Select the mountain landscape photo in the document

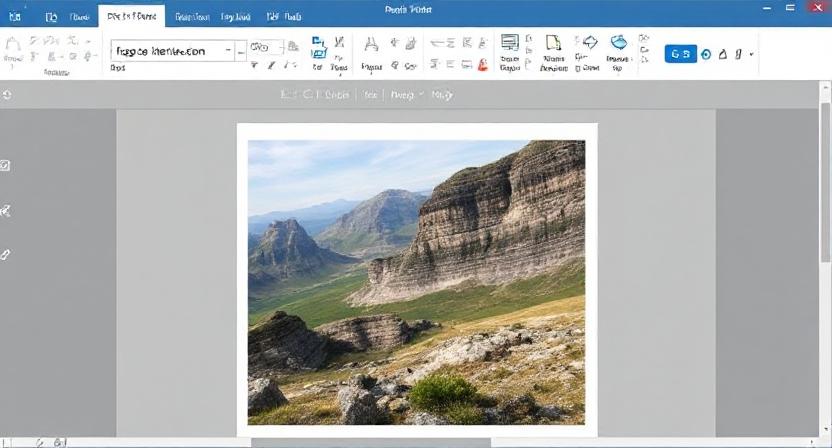[x=417, y=282]
